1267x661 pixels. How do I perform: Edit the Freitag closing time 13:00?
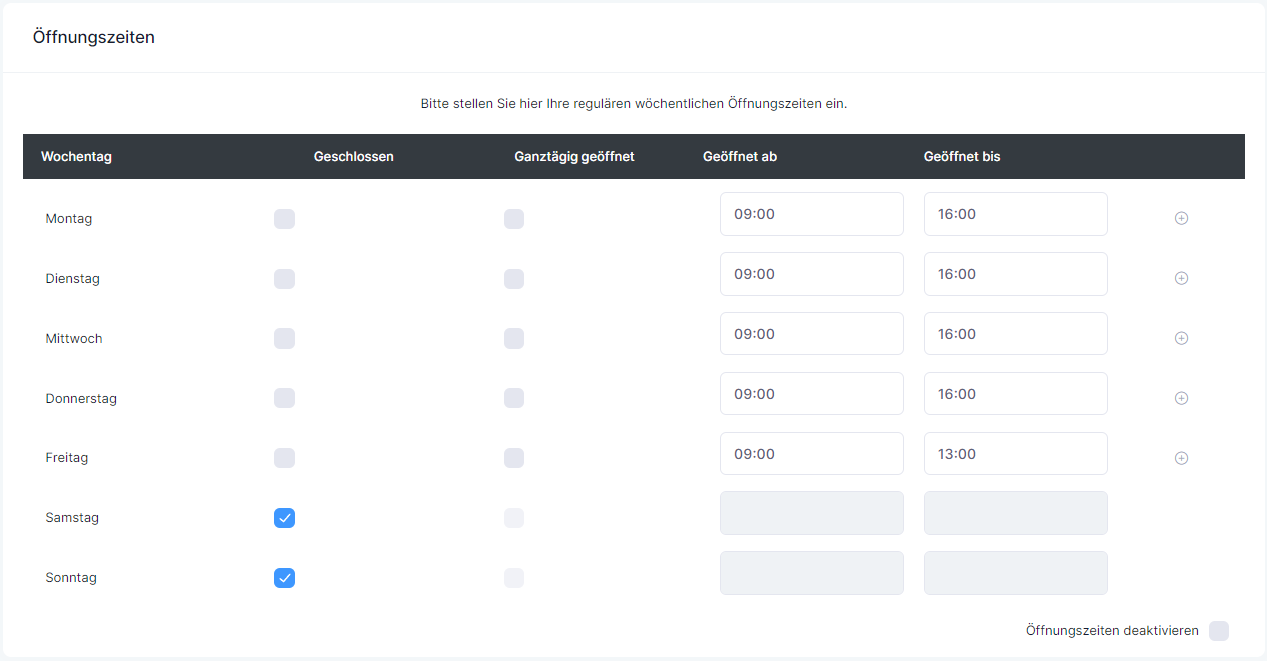point(1015,454)
